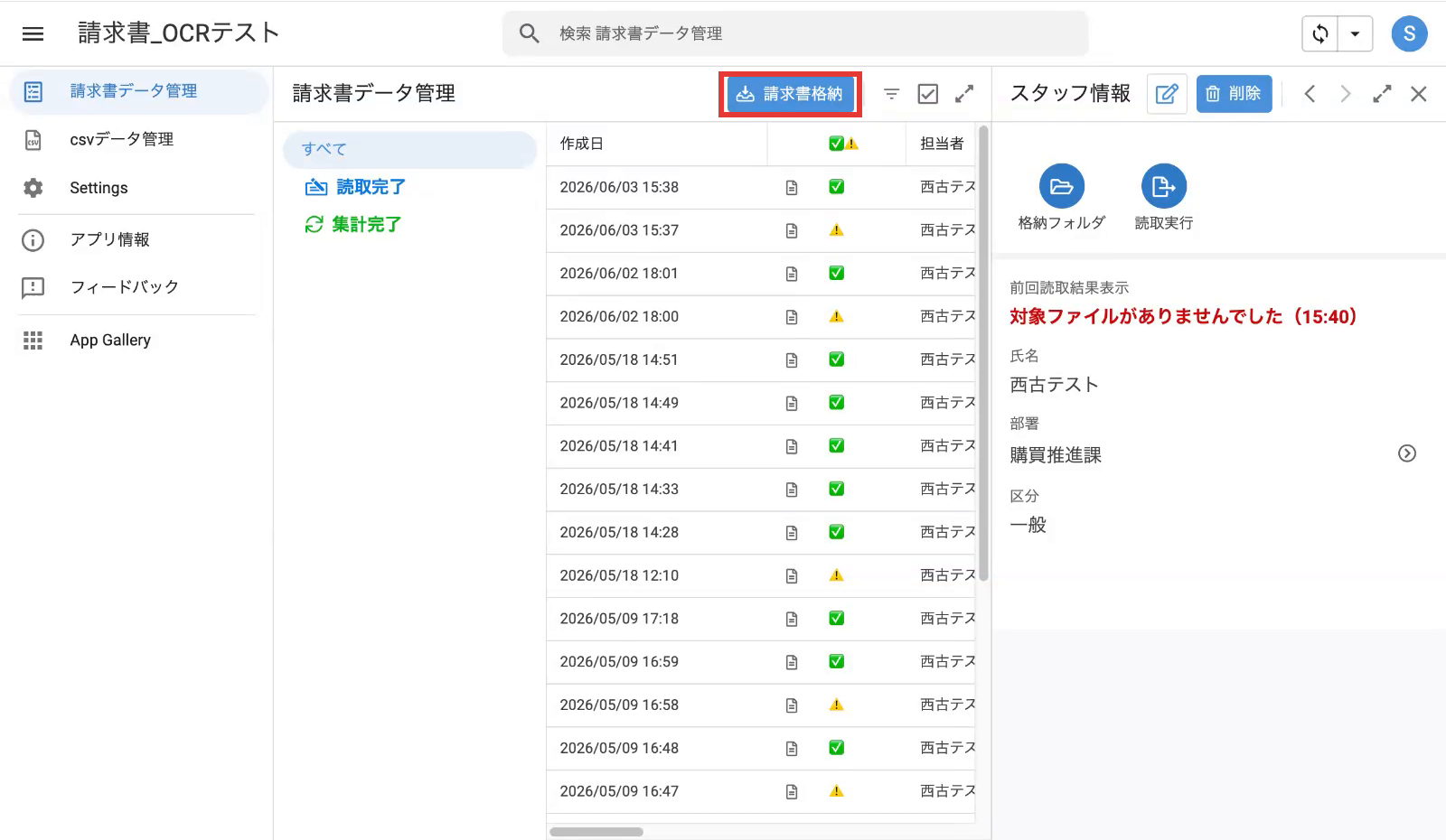Click green check in 2026/05/18 14:41 row
1446x840 pixels.
tap(837, 445)
